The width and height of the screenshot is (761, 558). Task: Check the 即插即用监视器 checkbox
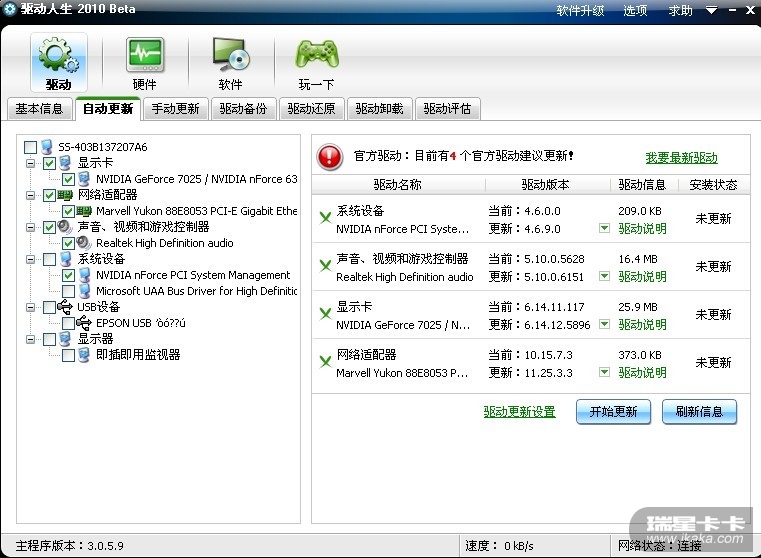(x=68, y=355)
